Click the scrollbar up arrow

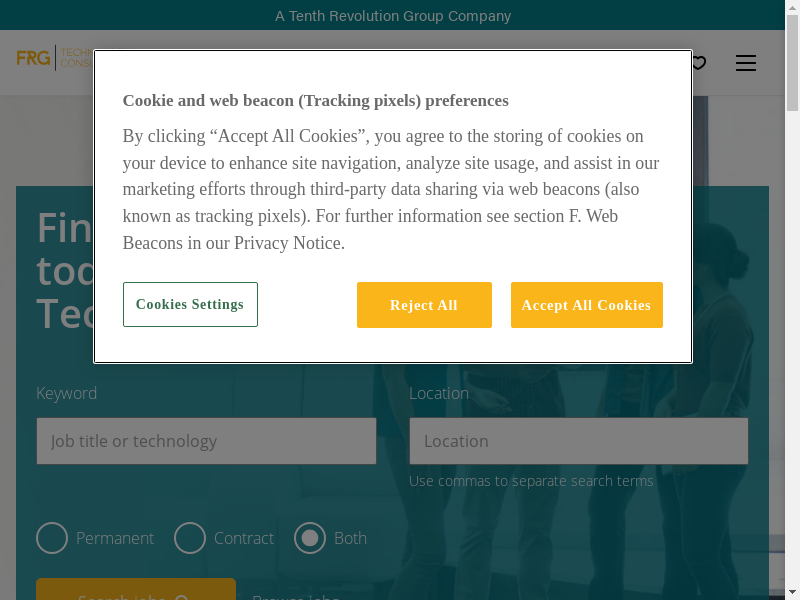click(792, 7)
